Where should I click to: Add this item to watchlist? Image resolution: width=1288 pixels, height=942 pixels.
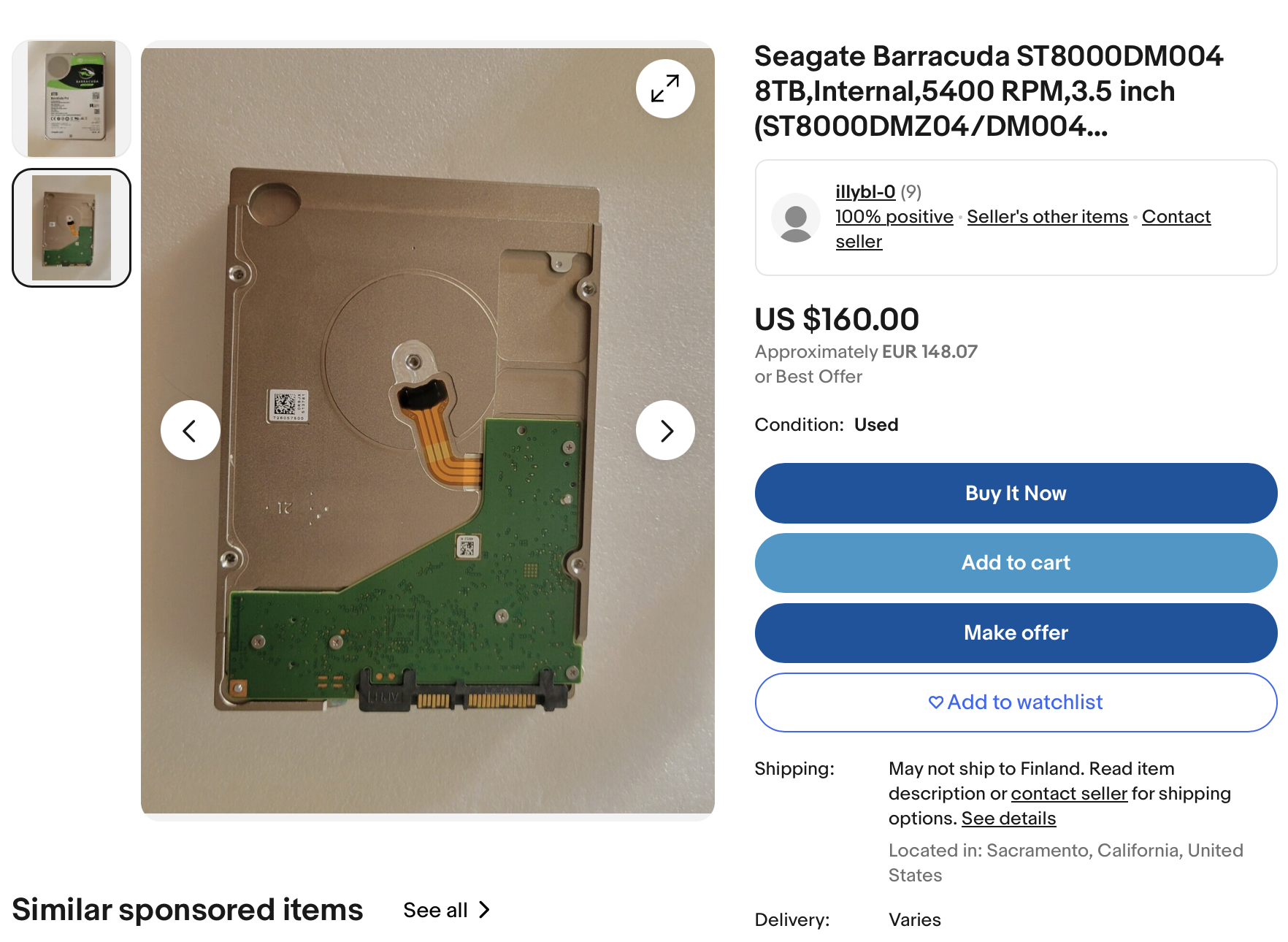tap(1015, 702)
